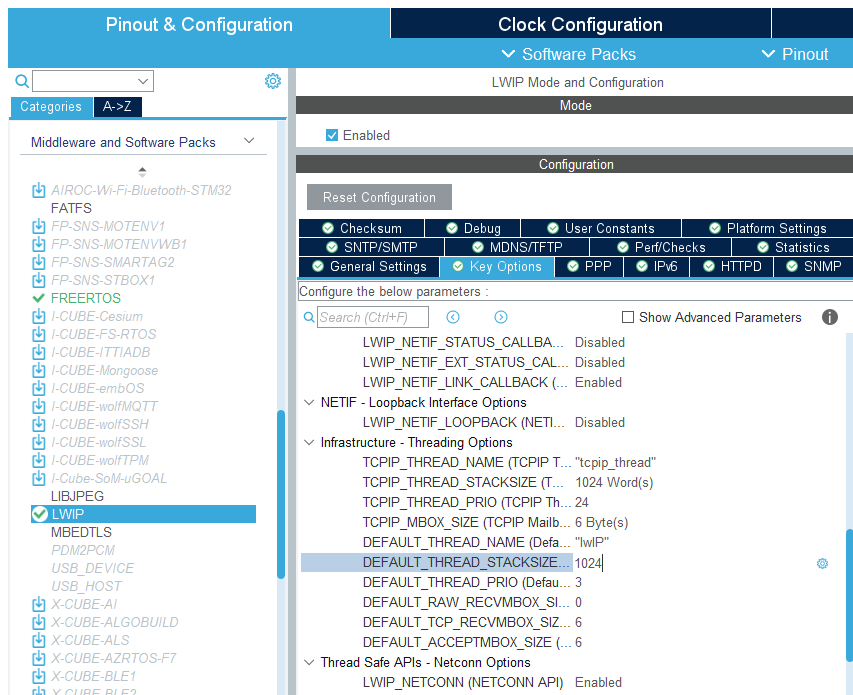
Task: Open the parameter information icon
Action: pos(830,317)
